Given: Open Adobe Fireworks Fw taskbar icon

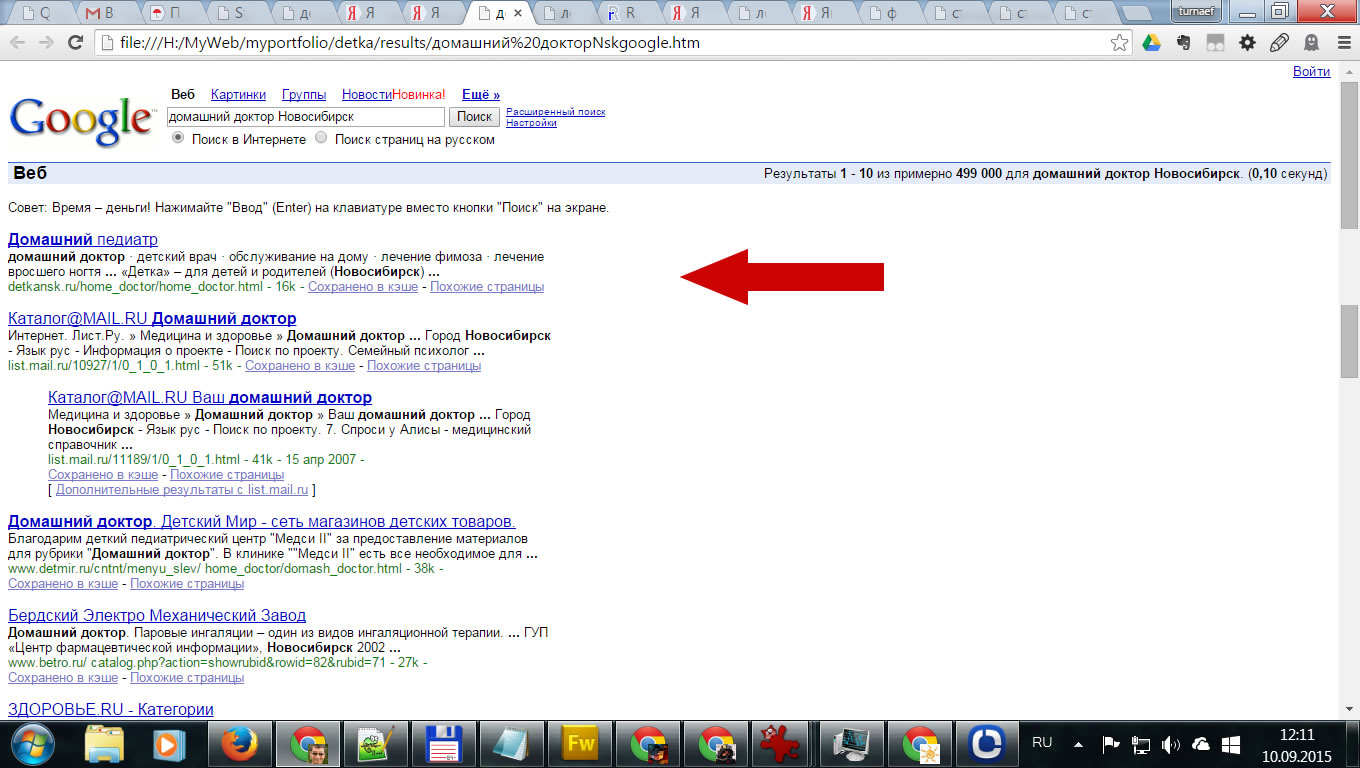Looking at the screenshot, I should 580,744.
